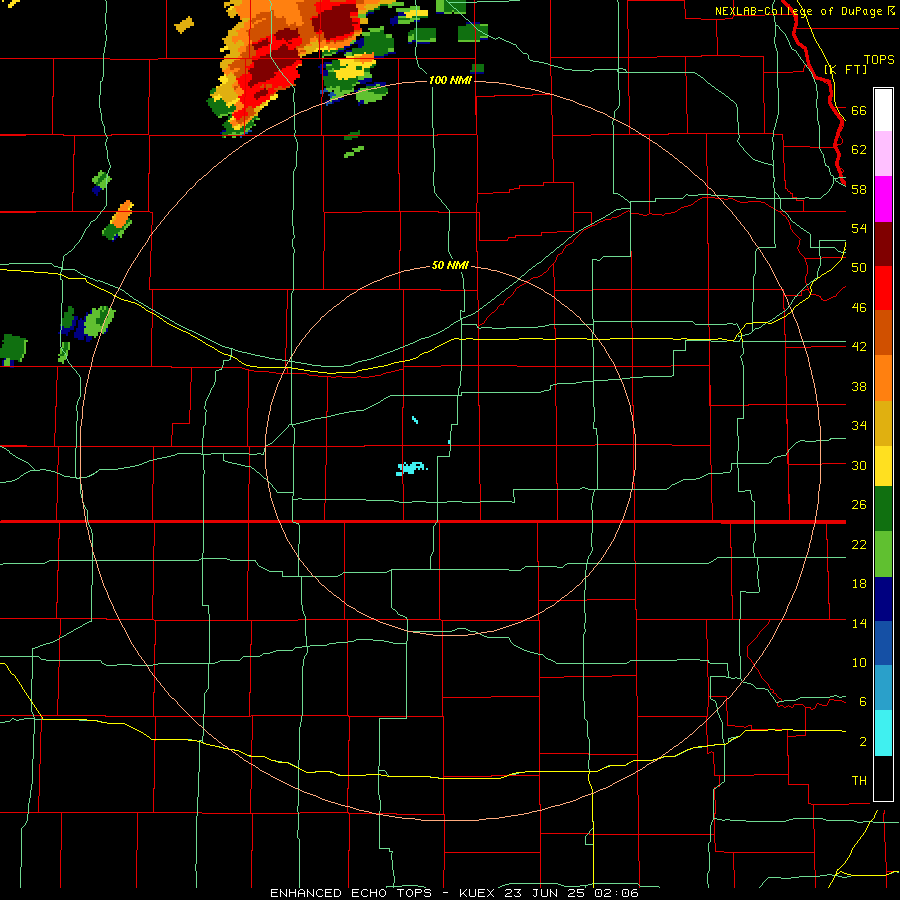Image resolution: width=900 pixels, height=900 pixels.
Task: Click the '[K FT]' units label
Action: click(x=846, y=69)
